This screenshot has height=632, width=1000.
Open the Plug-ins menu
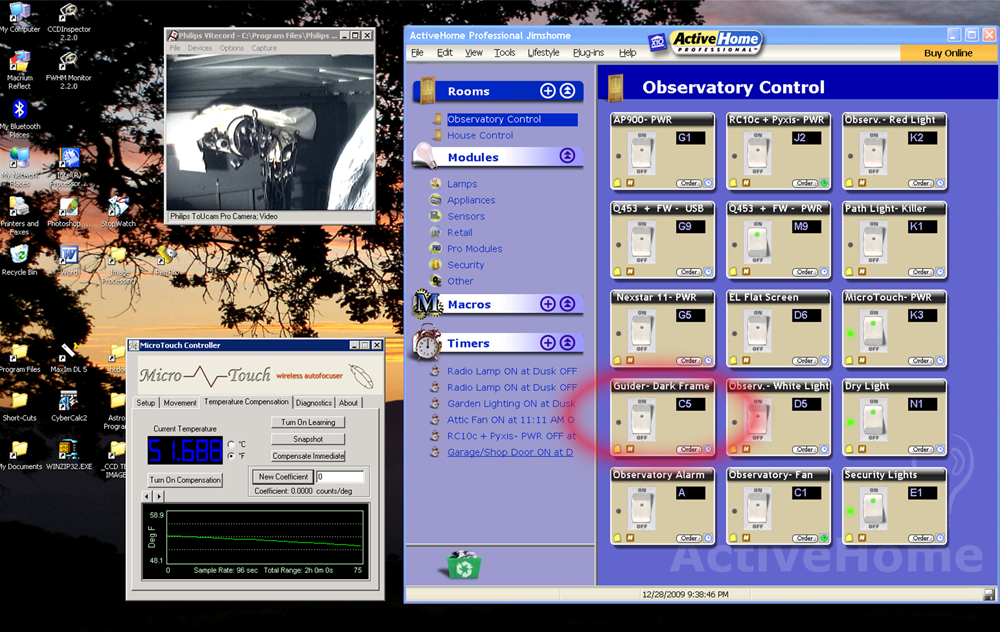point(588,52)
